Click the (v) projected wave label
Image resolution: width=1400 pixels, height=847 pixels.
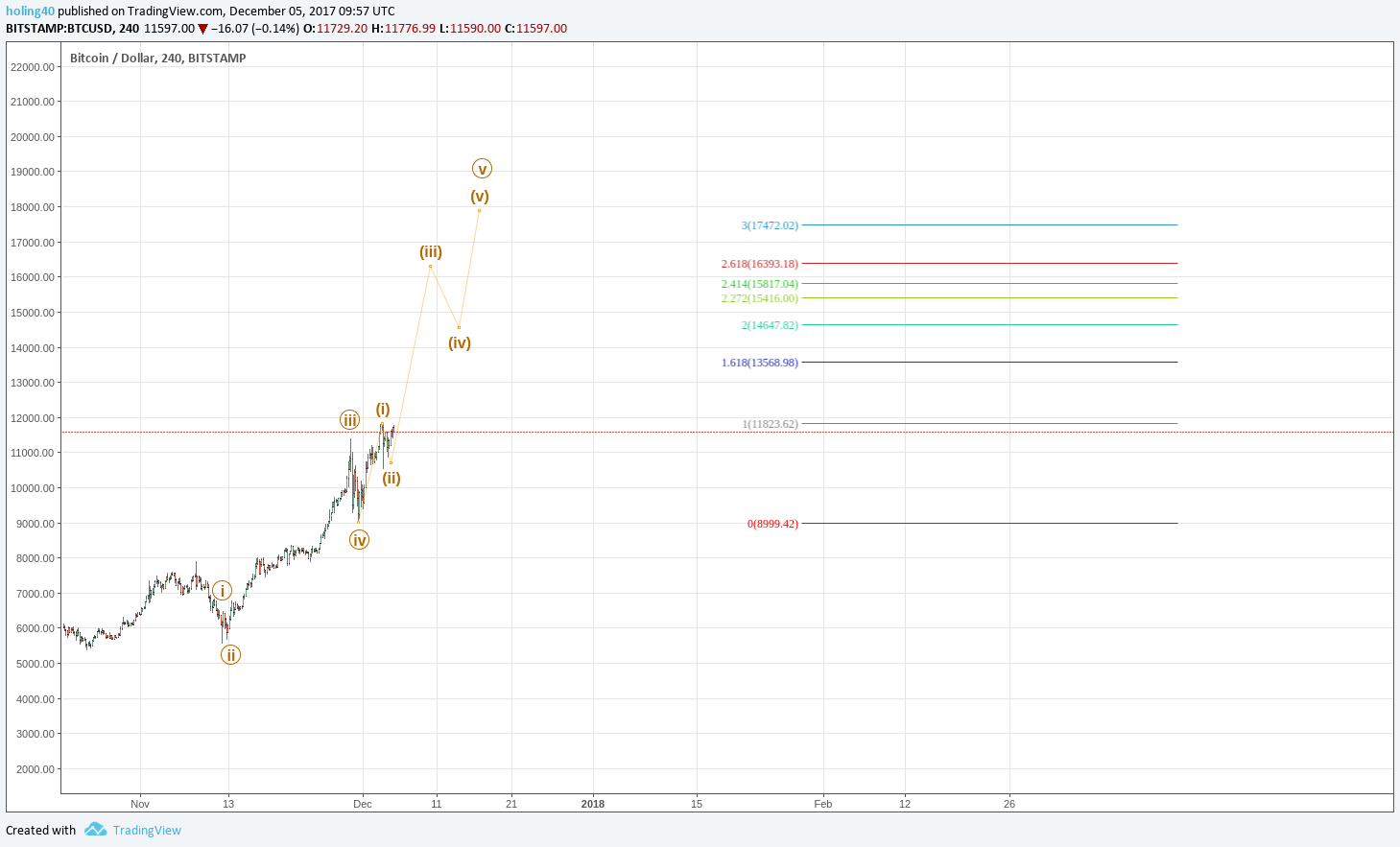(480, 196)
